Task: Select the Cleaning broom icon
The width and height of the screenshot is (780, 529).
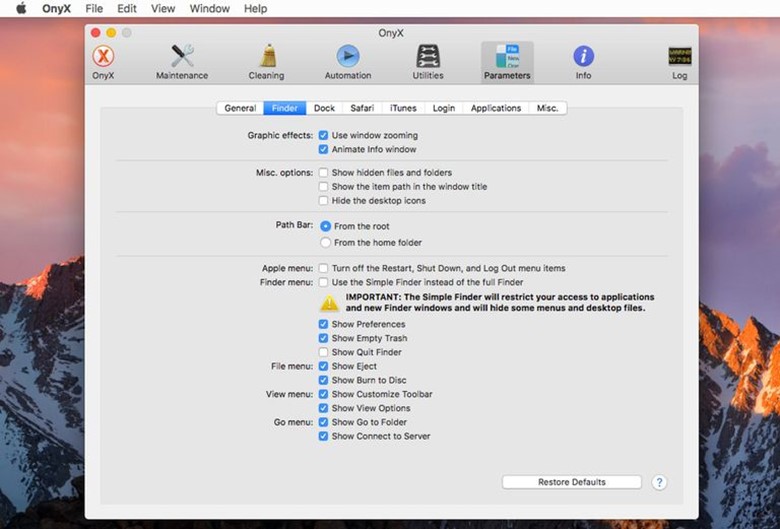Action: 266,58
